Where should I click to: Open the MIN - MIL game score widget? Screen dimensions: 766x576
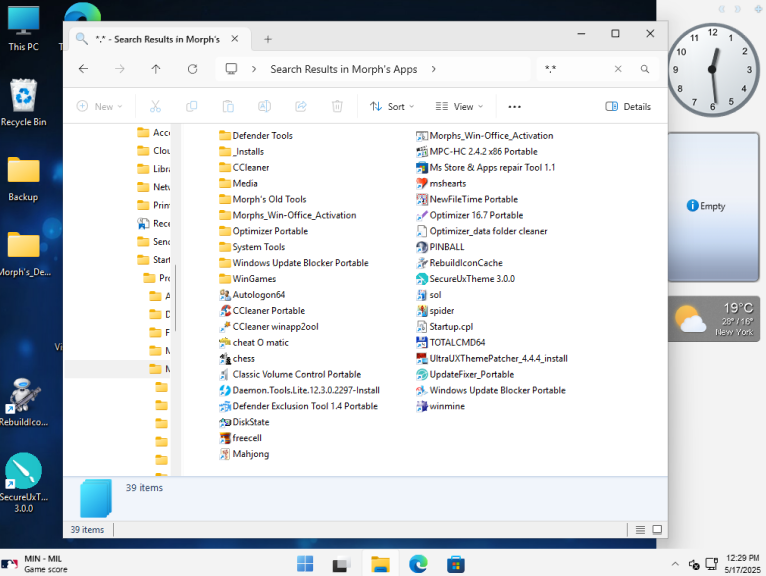coord(35,564)
